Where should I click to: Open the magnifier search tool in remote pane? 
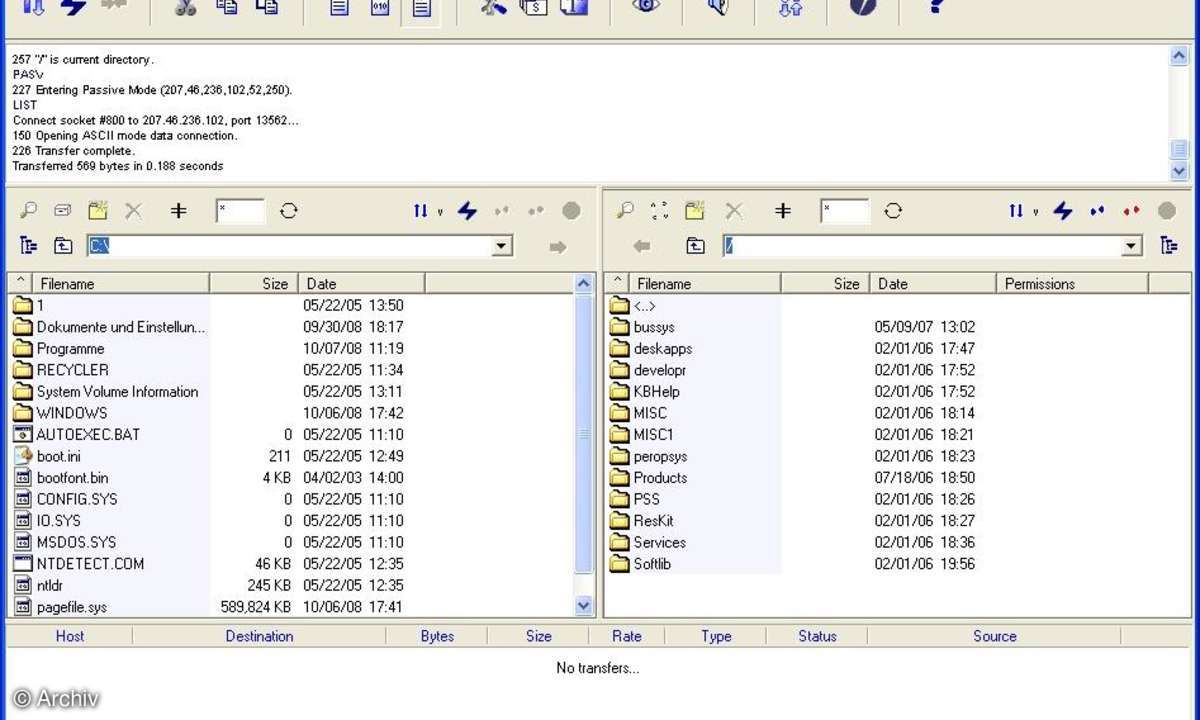[625, 211]
